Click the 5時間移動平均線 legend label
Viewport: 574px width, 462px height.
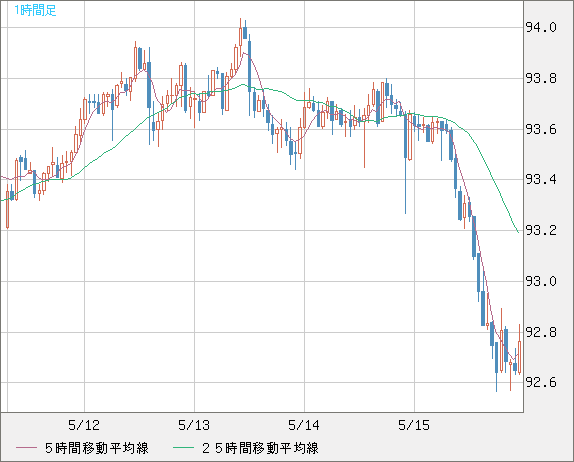point(97,448)
